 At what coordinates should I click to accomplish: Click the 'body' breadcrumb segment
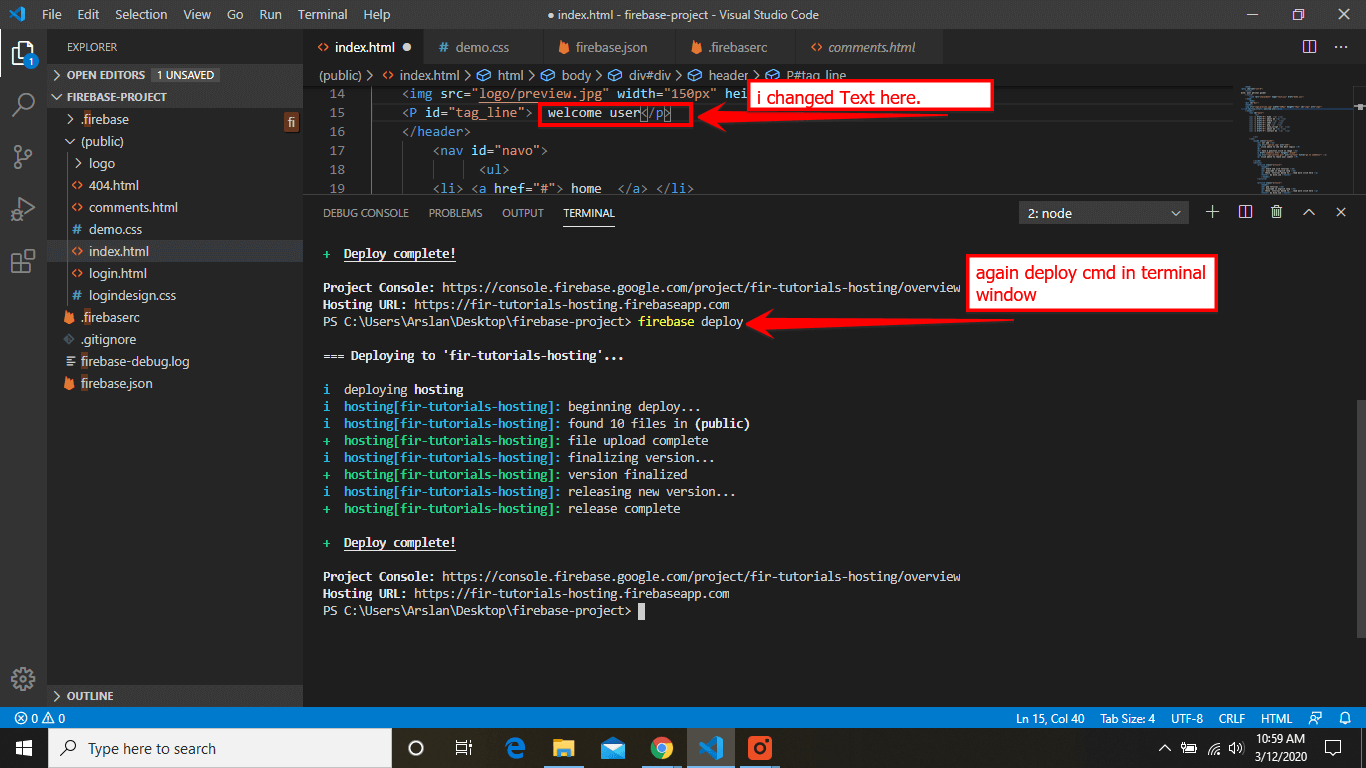coord(576,75)
